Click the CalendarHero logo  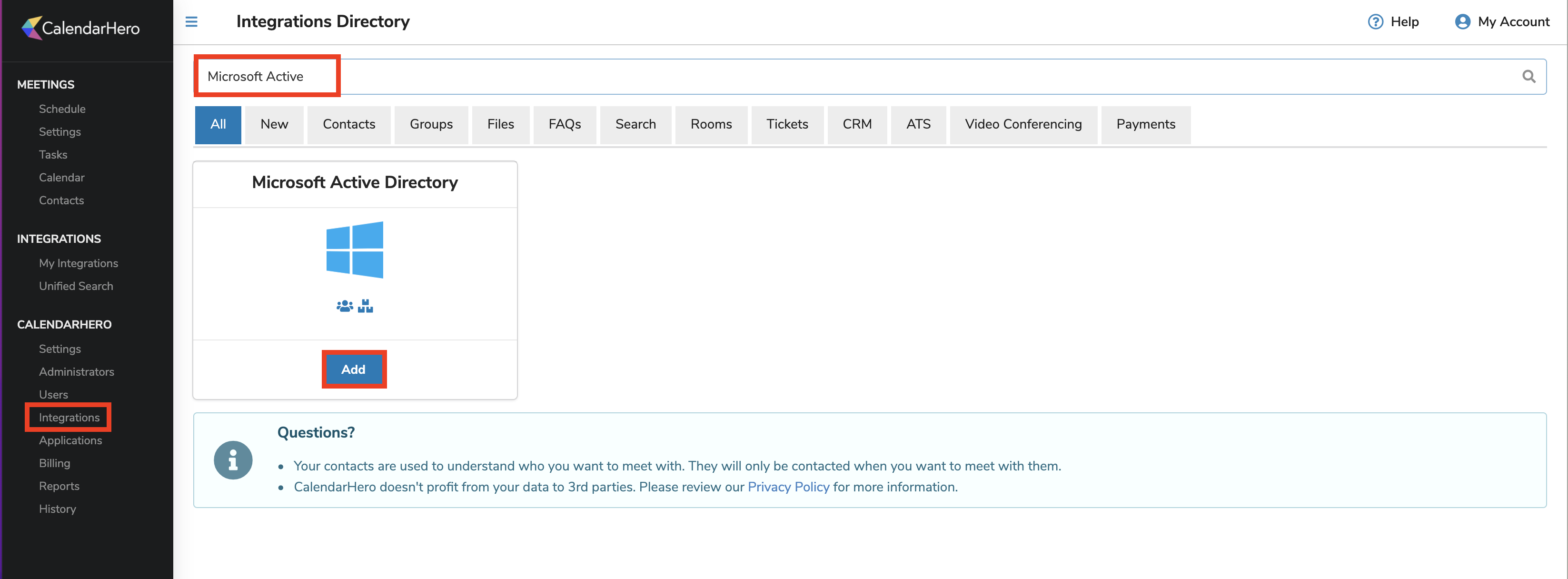pos(81,28)
